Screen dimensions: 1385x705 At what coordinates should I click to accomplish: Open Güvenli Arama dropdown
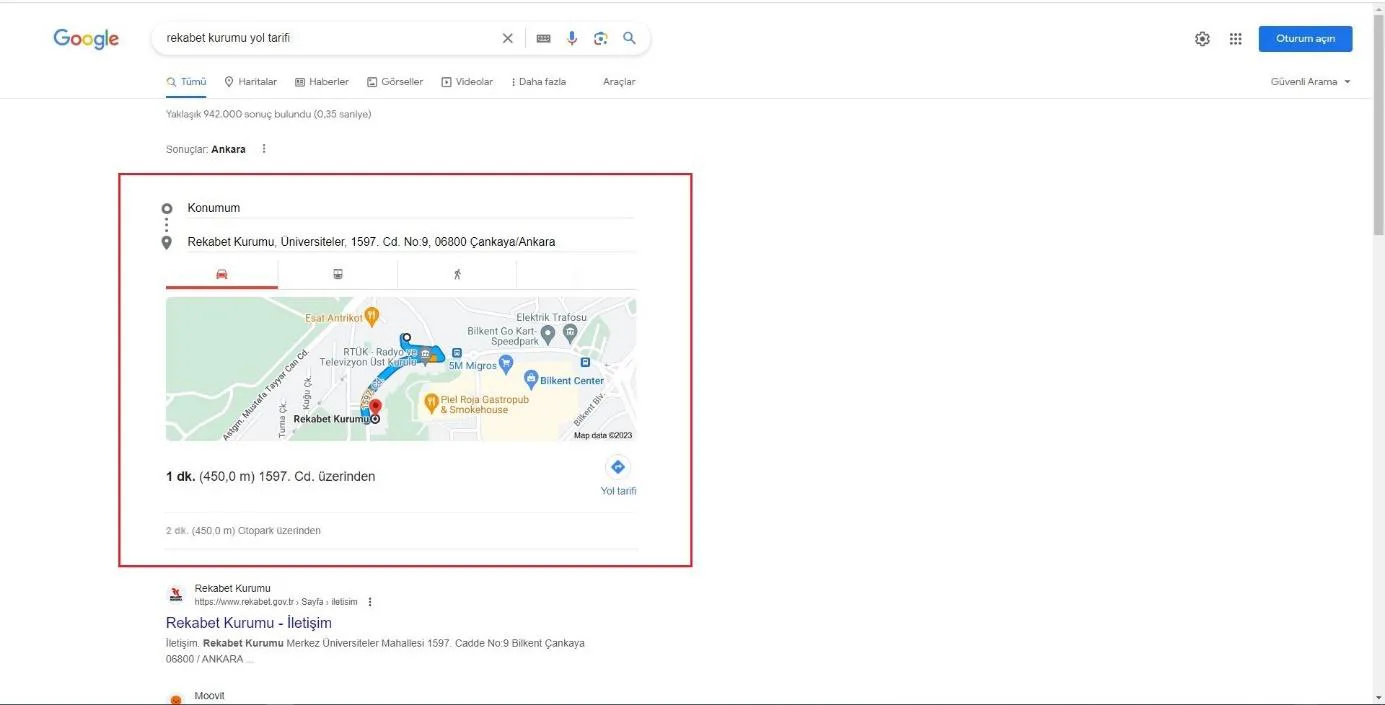pos(1310,82)
